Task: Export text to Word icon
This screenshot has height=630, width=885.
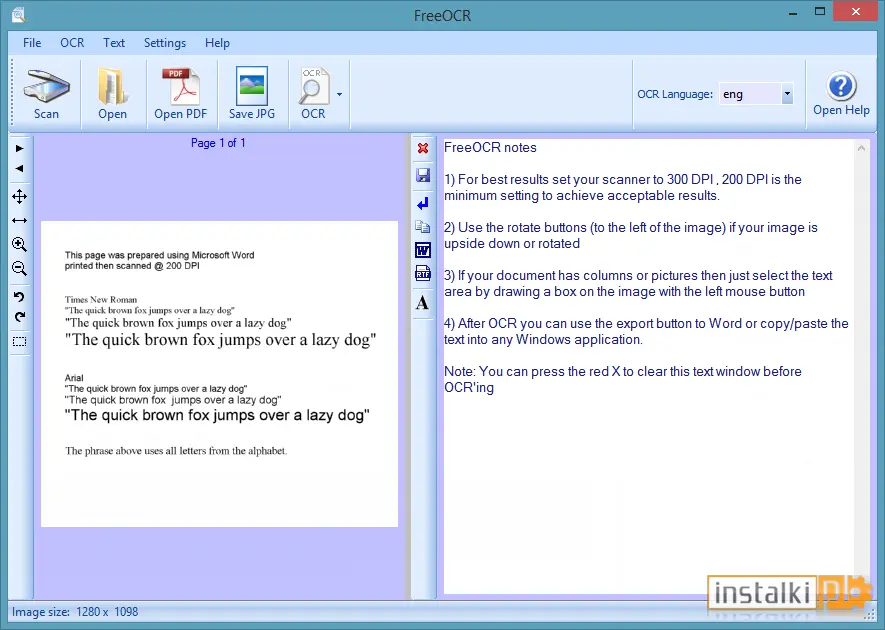Action: [x=423, y=250]
